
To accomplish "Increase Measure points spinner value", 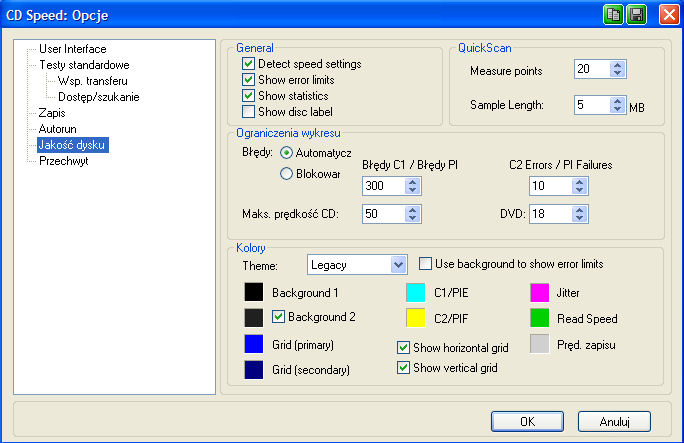I will click(x=617, y=65).
